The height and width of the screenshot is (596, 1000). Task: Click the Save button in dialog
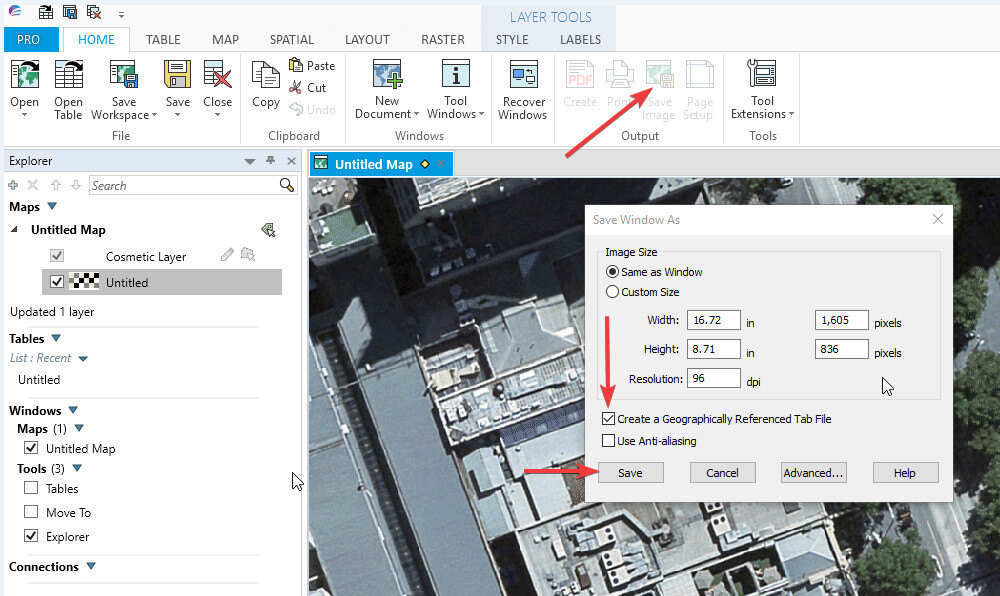[630, 473]
